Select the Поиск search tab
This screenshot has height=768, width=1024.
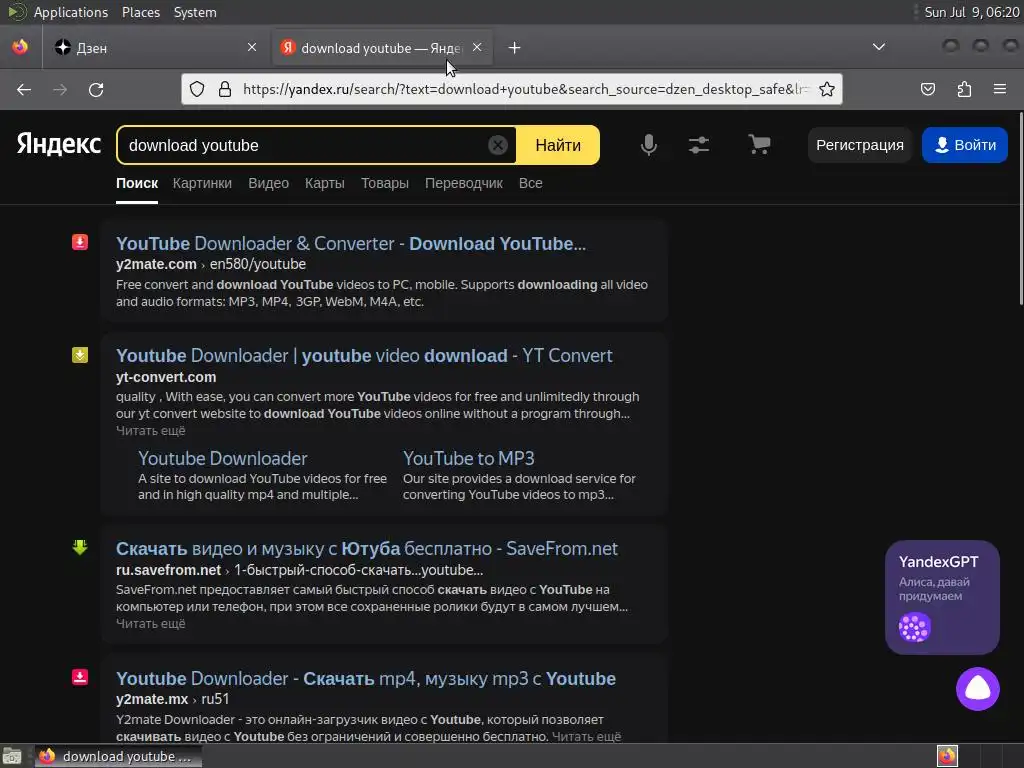137,184
